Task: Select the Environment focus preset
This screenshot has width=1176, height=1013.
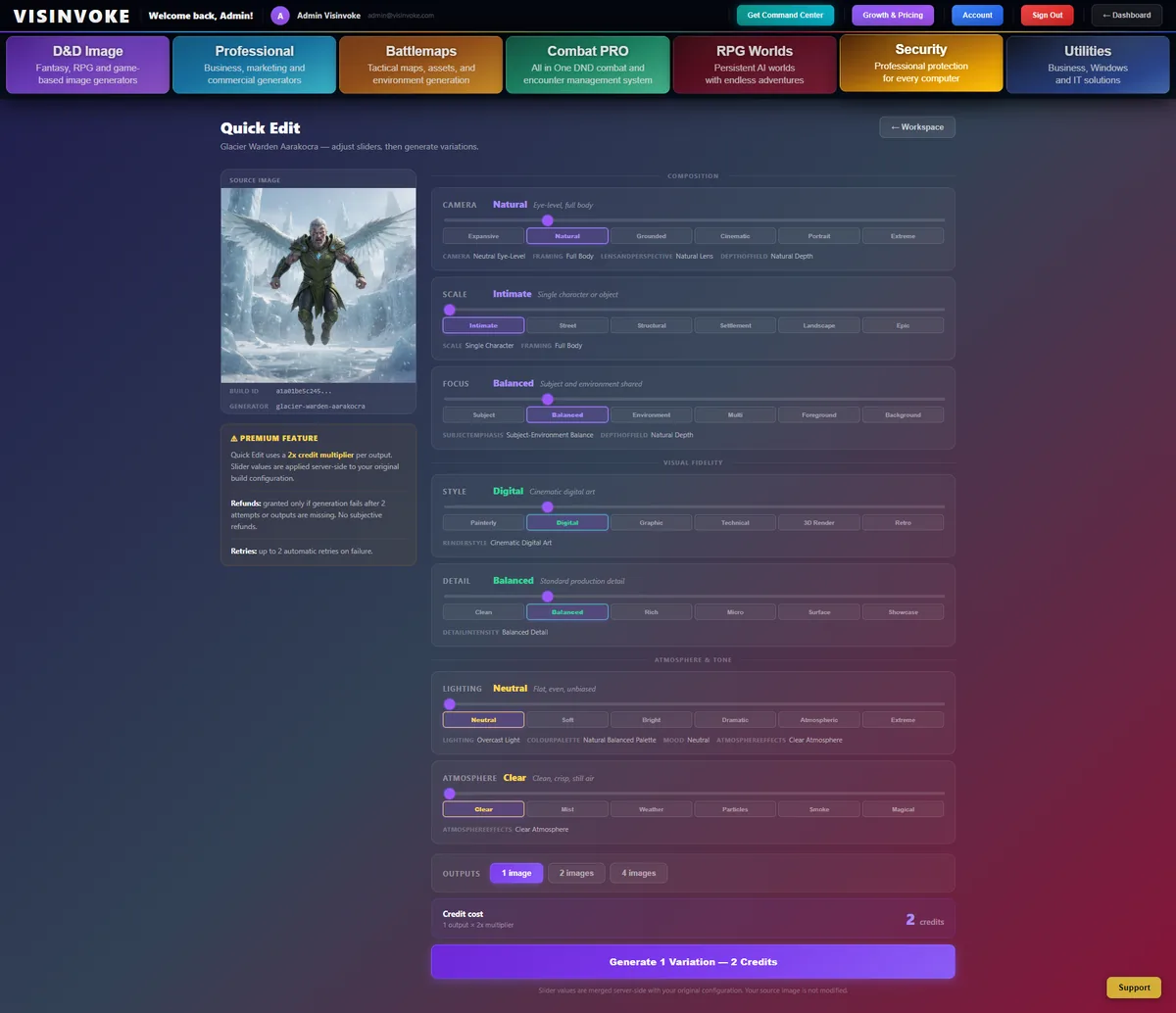Action: click(652, 414)
